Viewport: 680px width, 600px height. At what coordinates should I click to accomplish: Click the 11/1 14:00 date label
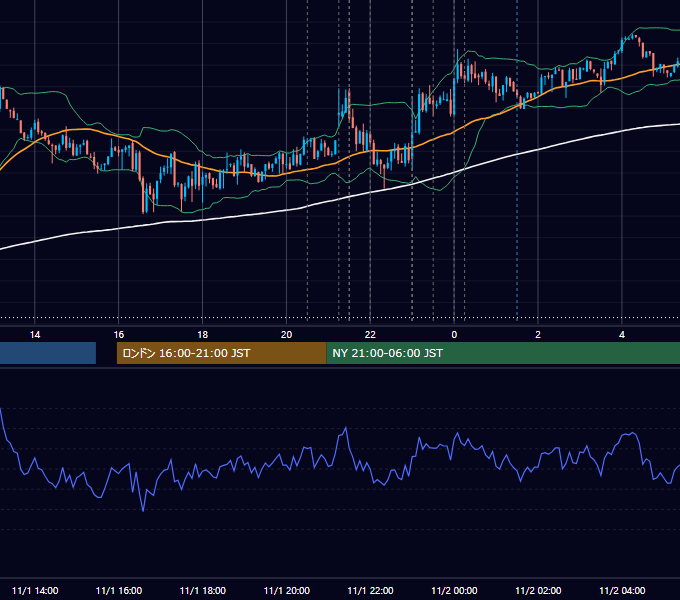coord(35,590)
